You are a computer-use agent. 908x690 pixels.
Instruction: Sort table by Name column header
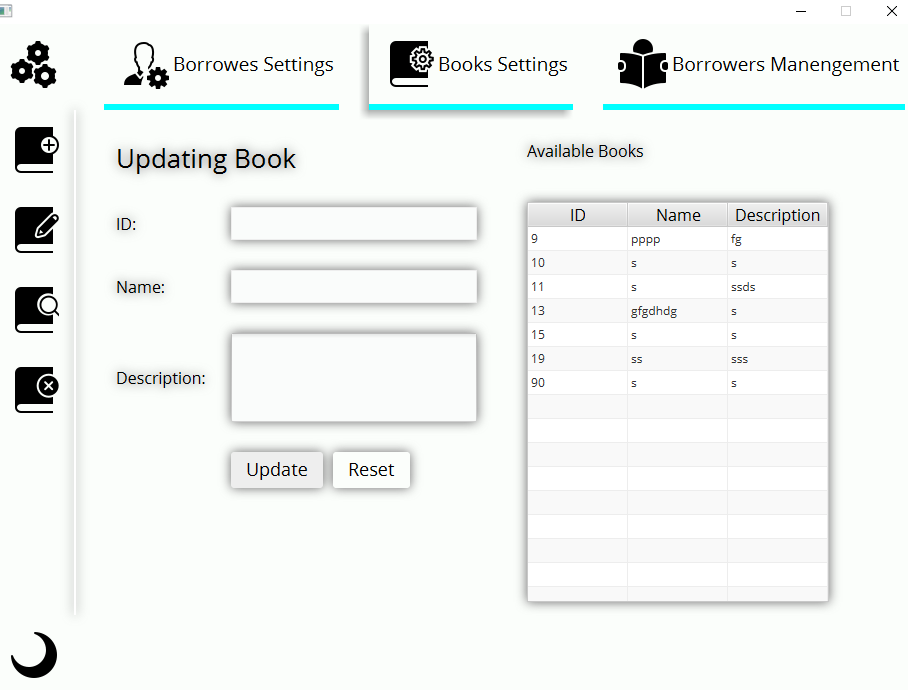point(678,215)
